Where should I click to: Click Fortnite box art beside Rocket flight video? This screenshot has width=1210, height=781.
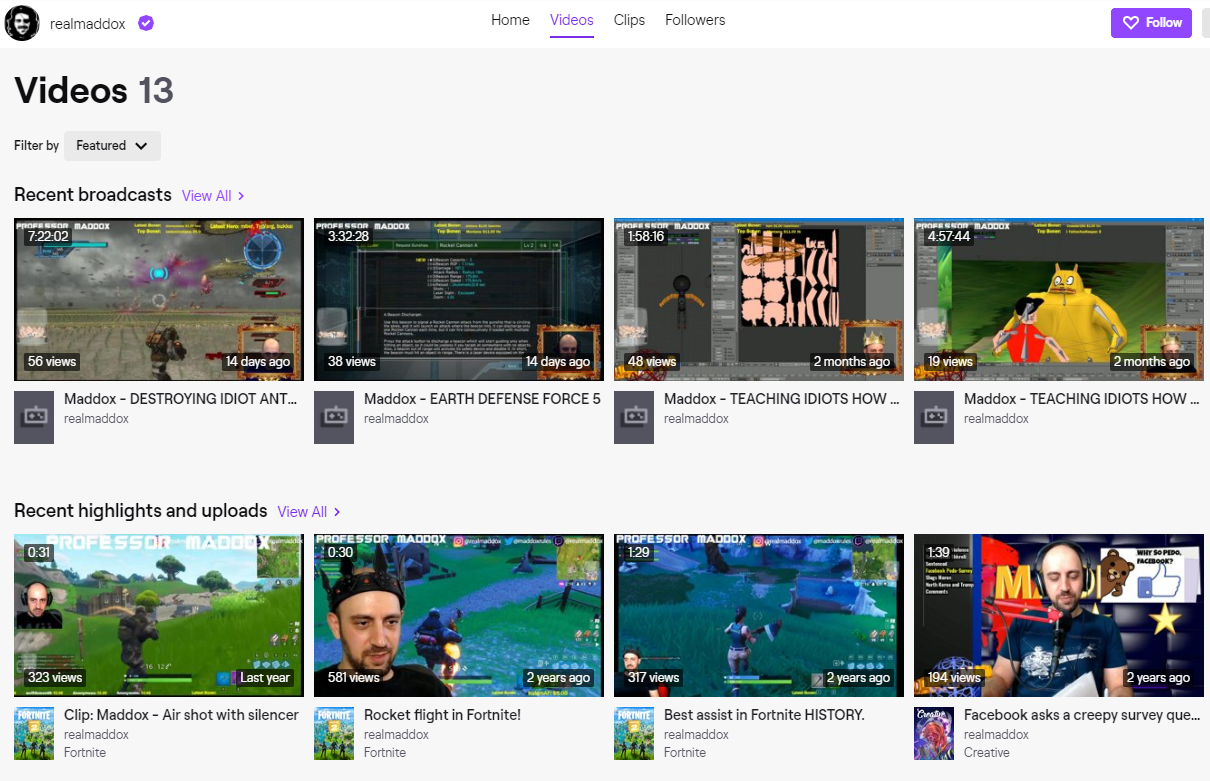pos(334,734)
